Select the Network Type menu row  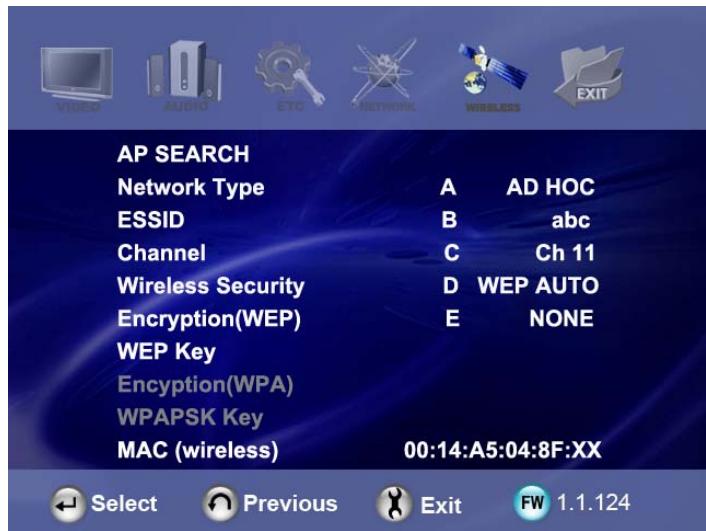pyautogui.click(x=190, y=187)
